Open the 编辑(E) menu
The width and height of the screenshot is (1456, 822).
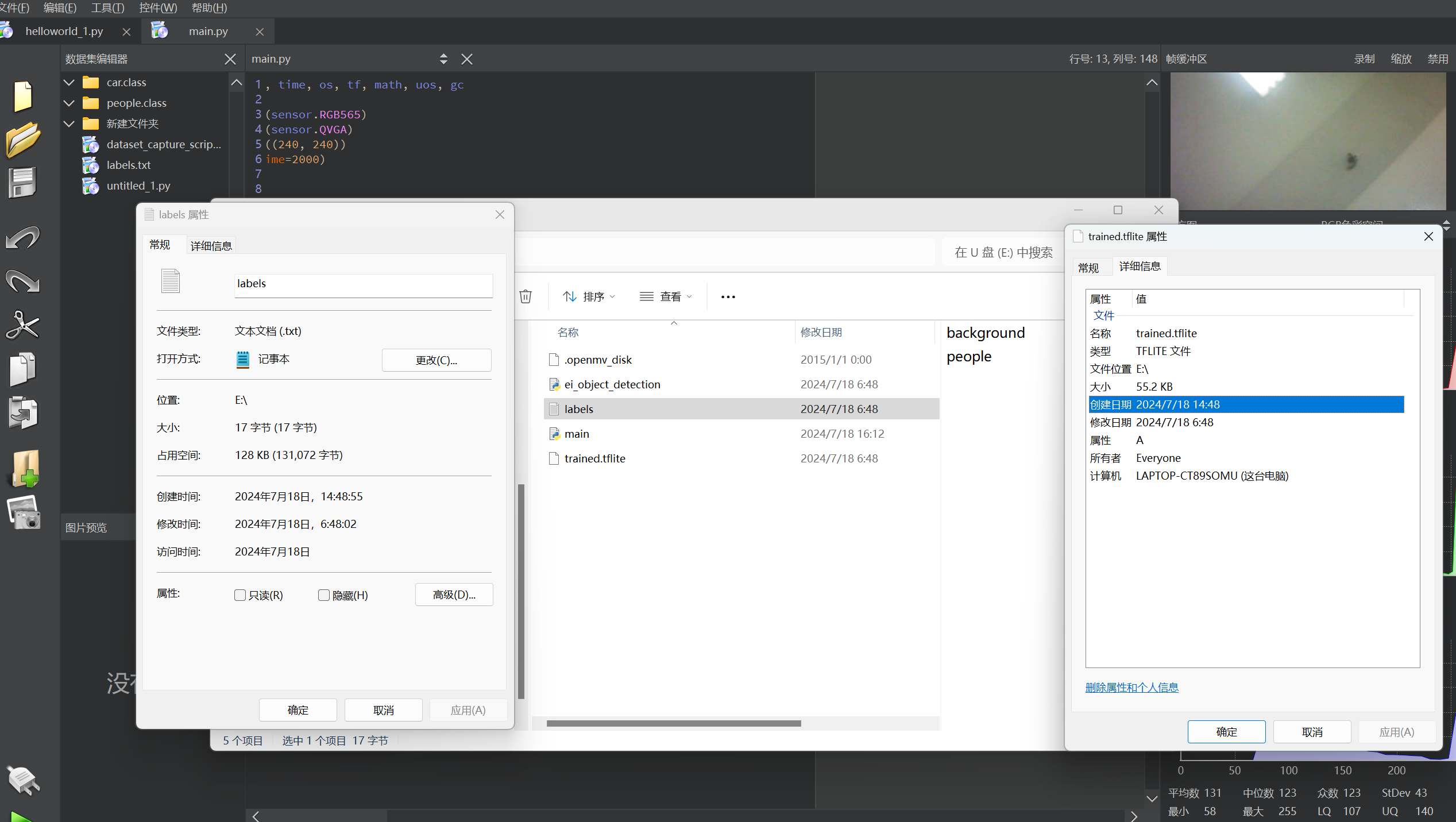[60, 8]
